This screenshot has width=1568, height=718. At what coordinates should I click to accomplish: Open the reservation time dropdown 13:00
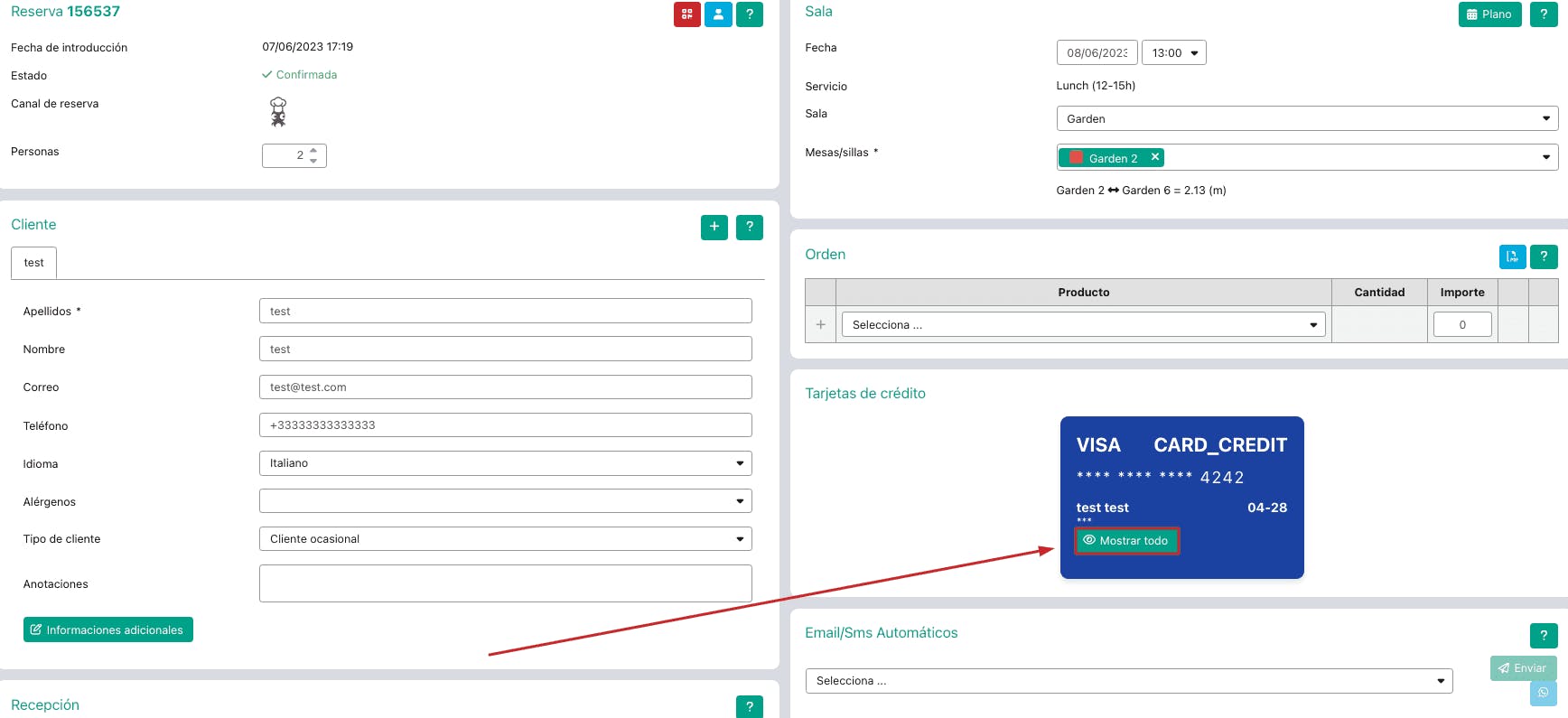coord(1174,52)
